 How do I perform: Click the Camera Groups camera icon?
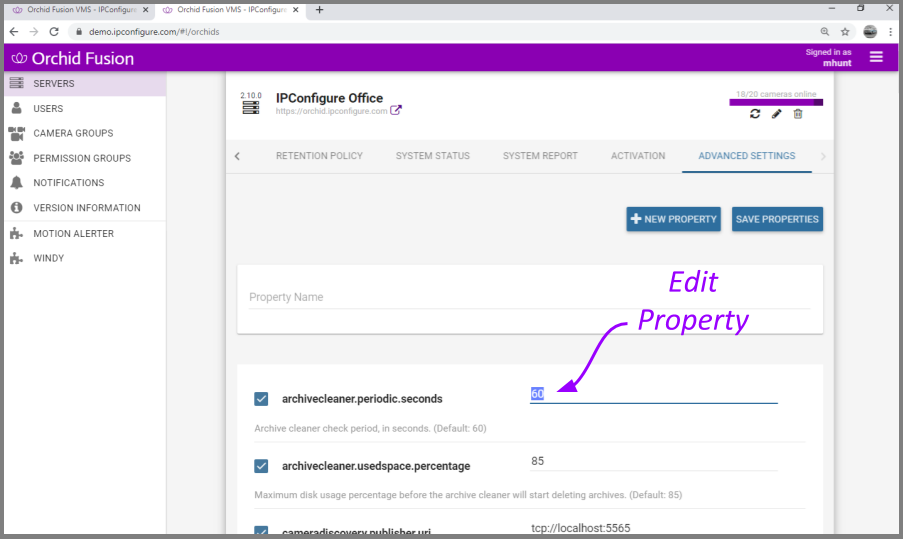(17, 133)
